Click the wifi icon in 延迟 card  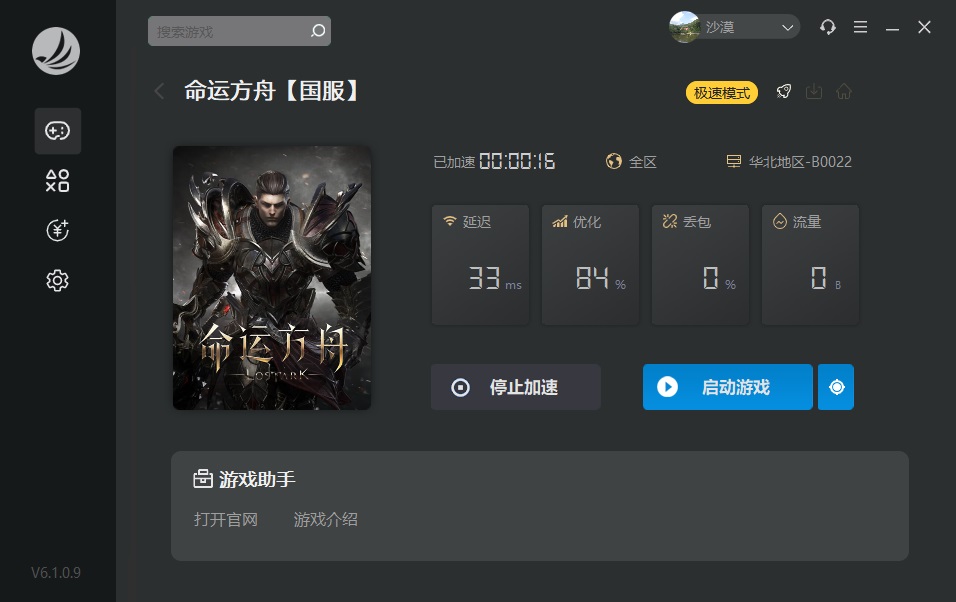pyautogui.click(x=450, y=221)
